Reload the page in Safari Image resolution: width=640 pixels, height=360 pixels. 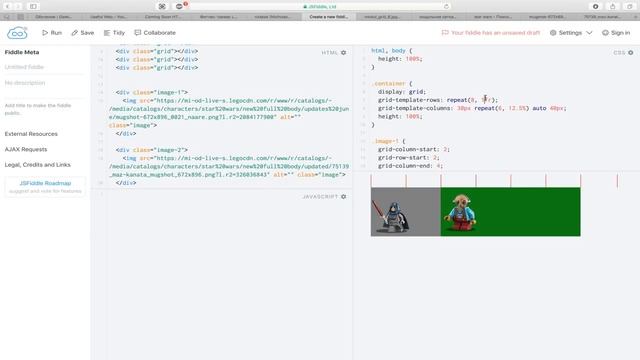[x=446, y=7]
